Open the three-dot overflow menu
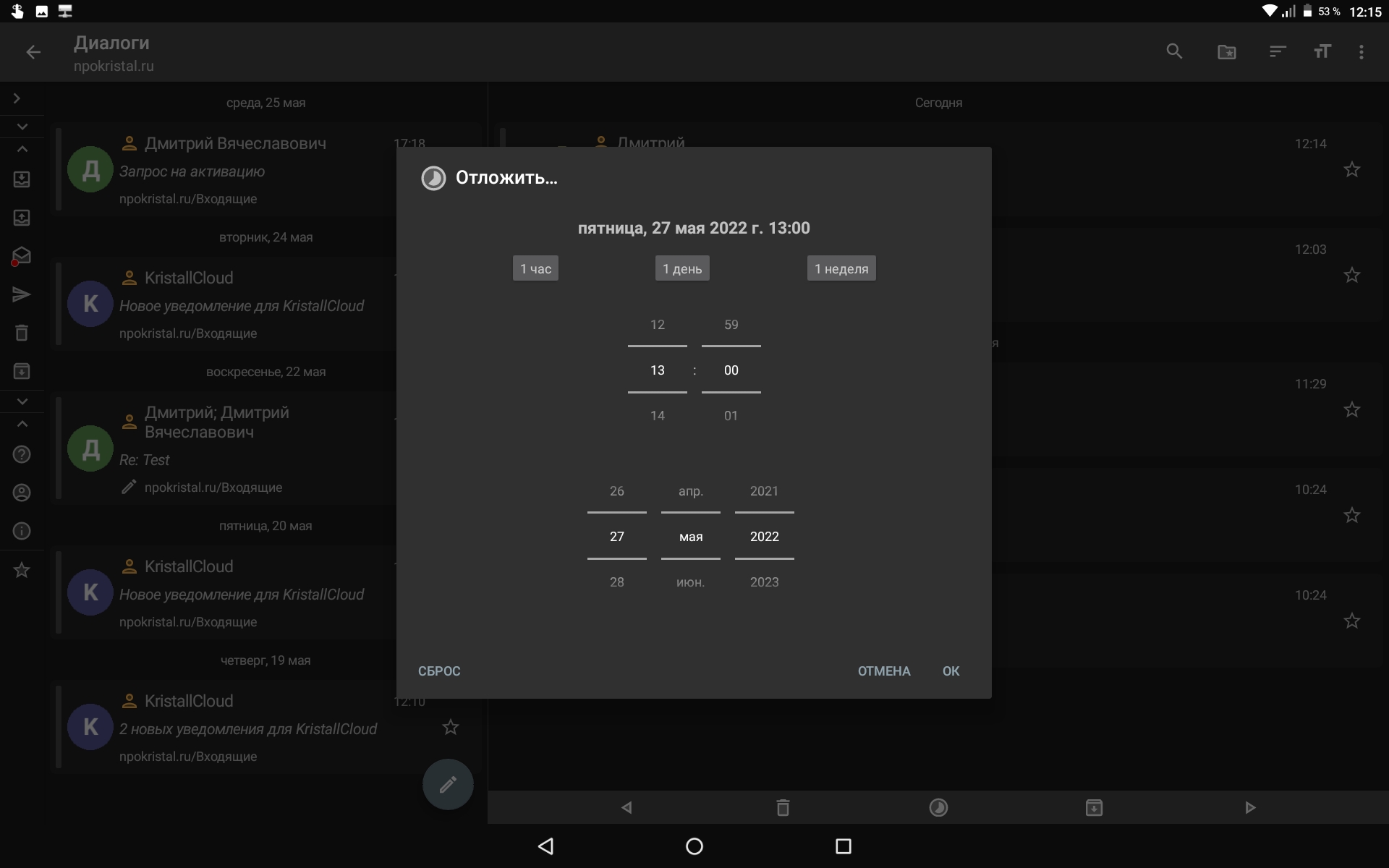This screenshot has height=868, width=1389. pos(1361,51)
